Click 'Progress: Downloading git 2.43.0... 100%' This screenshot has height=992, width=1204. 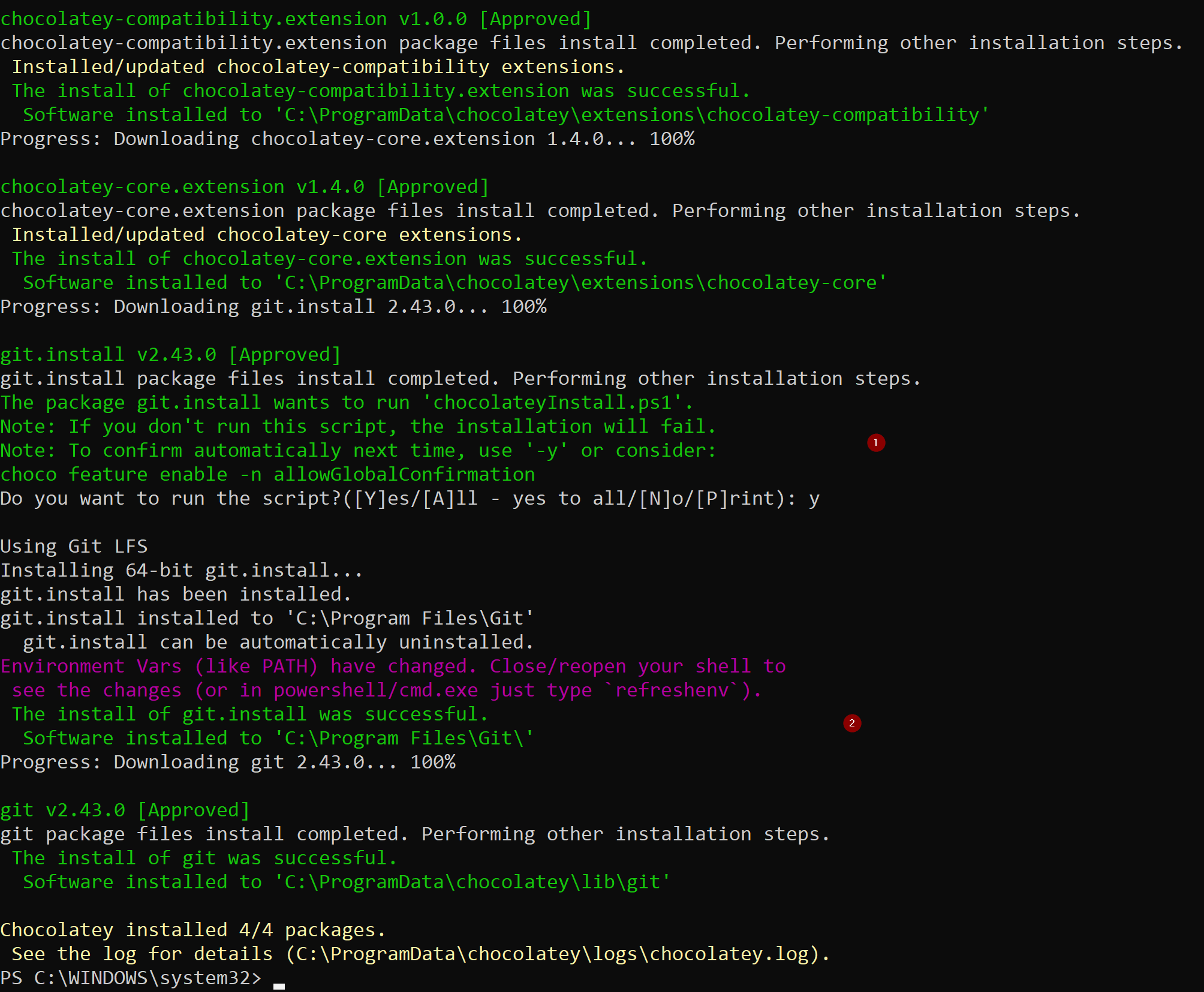coord(228,762)
